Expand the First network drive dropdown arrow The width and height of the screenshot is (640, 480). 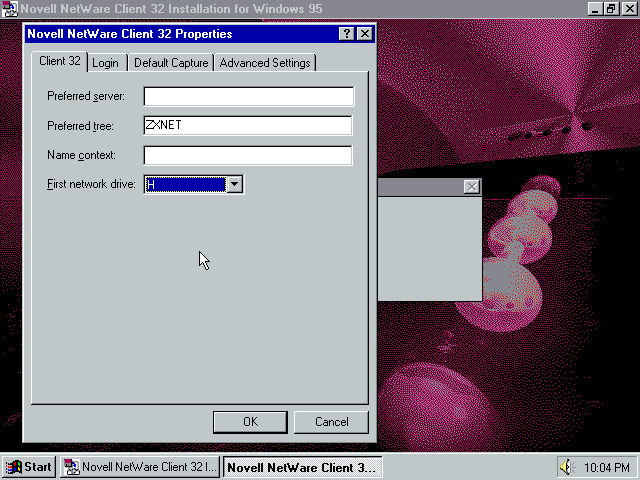point(235,184)
